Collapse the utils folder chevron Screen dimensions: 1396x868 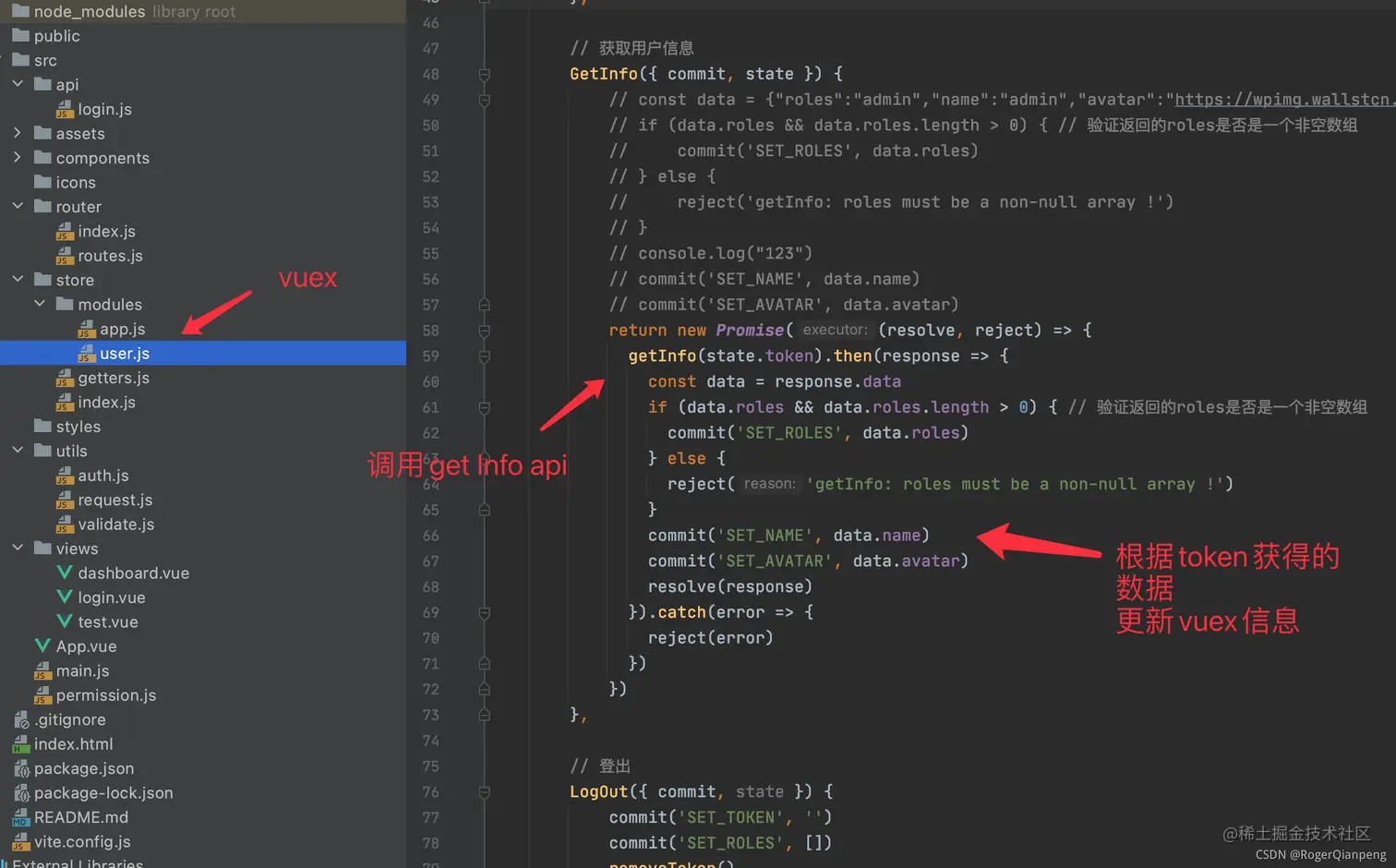18,450
